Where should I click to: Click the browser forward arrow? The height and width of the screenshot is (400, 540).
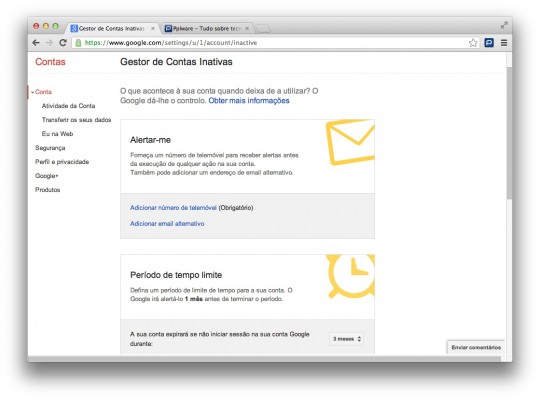pyautogui.click(x=49, y=43)
